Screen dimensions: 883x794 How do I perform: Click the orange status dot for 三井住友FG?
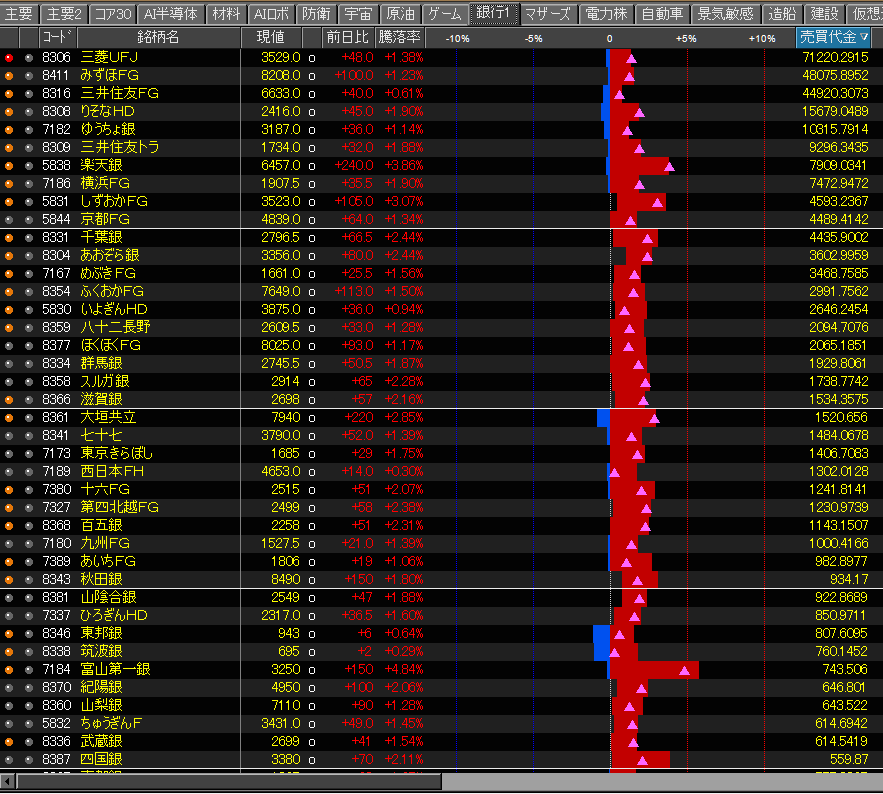click(x=9, y=93)
